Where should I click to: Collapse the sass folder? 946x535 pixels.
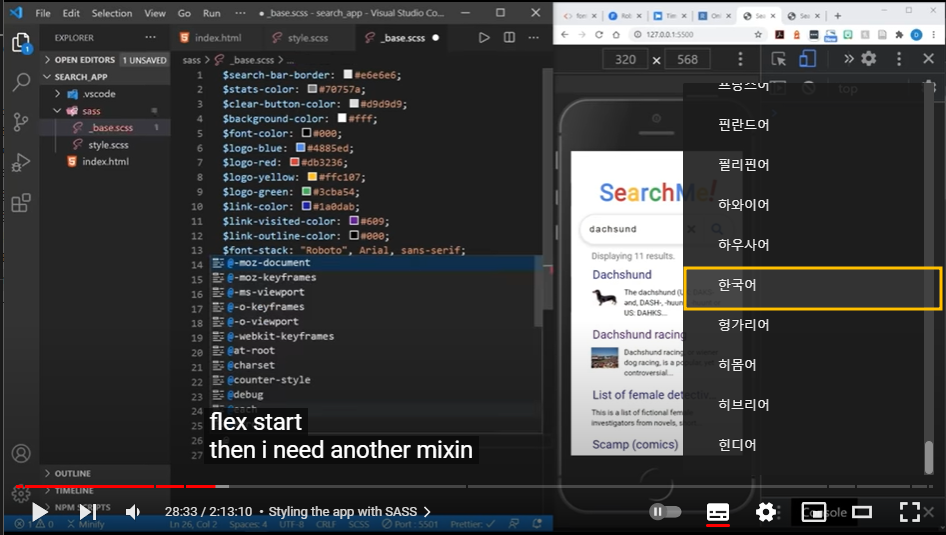pos(90,111)
